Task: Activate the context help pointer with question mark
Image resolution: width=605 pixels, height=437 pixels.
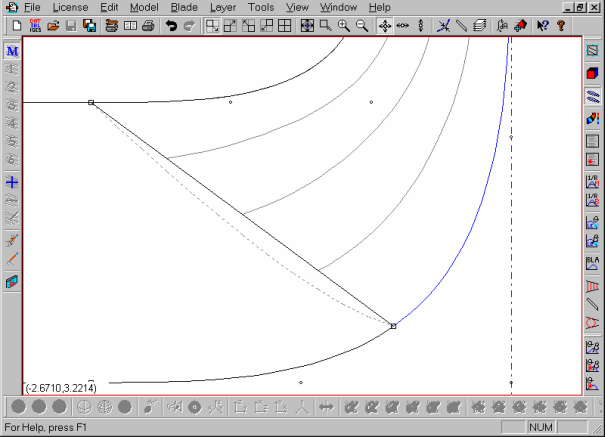Action: [x=543, y=26]
